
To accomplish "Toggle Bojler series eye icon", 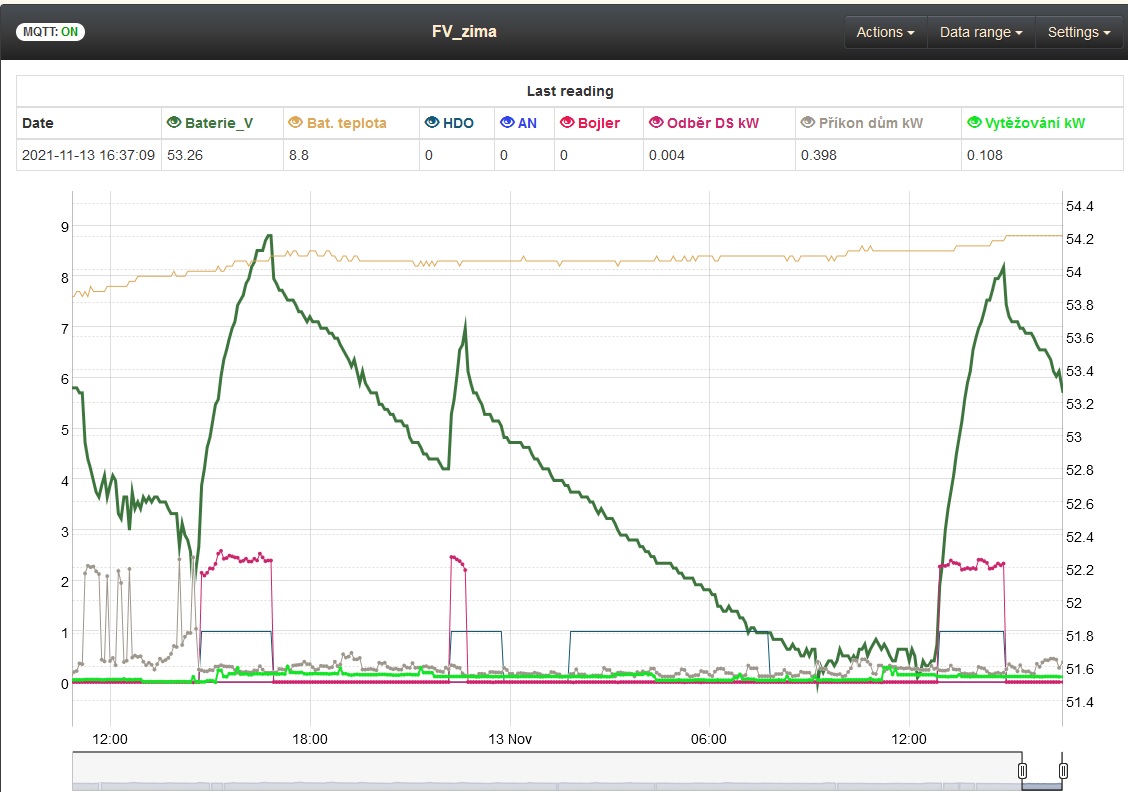I will tap(567, 122).
